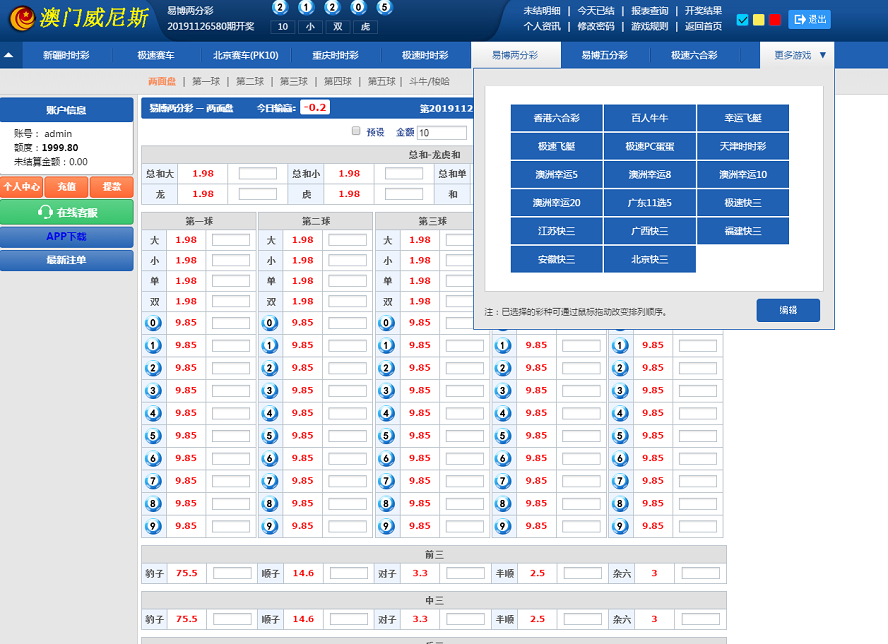Click ball number 0 in 第一球 column

coord(154,323)
